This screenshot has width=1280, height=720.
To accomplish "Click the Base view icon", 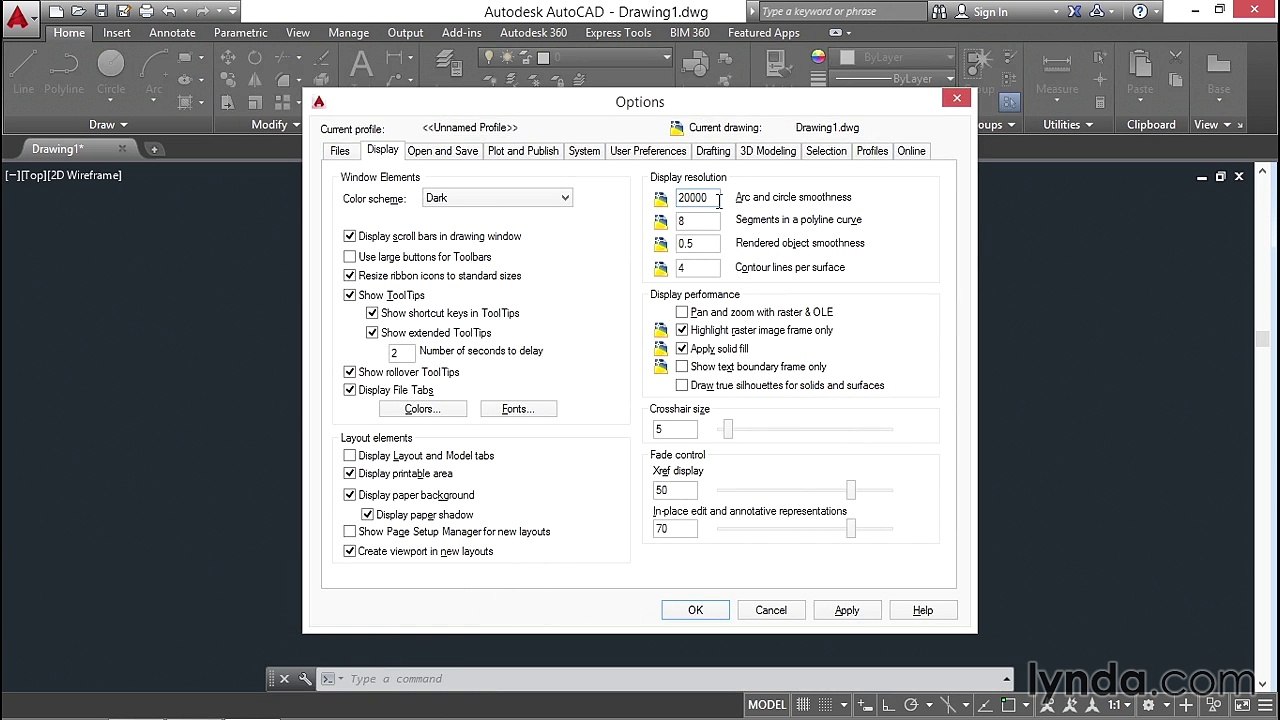I will (x=1218, y=72).
